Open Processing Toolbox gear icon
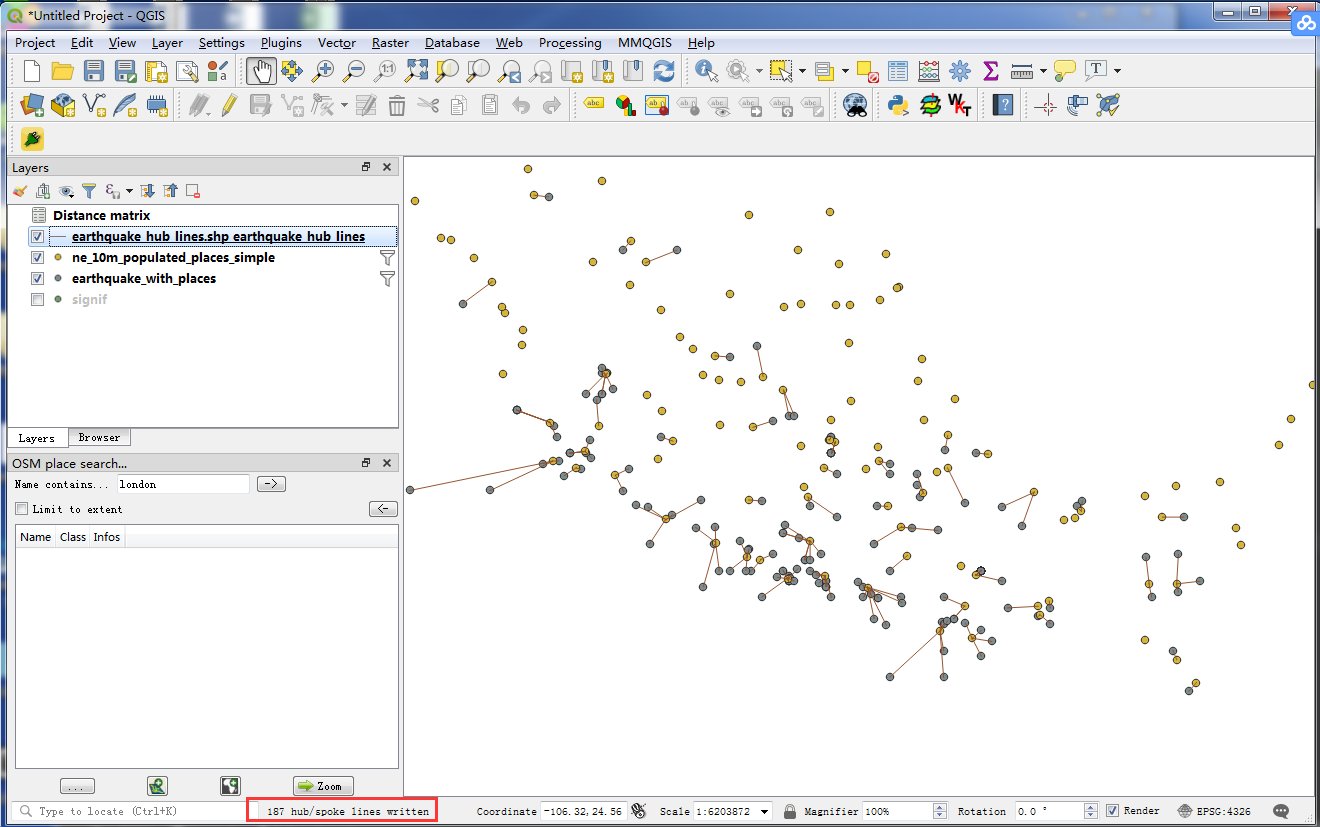Viewport: 1320px width, 827px height. pos(960,71)
